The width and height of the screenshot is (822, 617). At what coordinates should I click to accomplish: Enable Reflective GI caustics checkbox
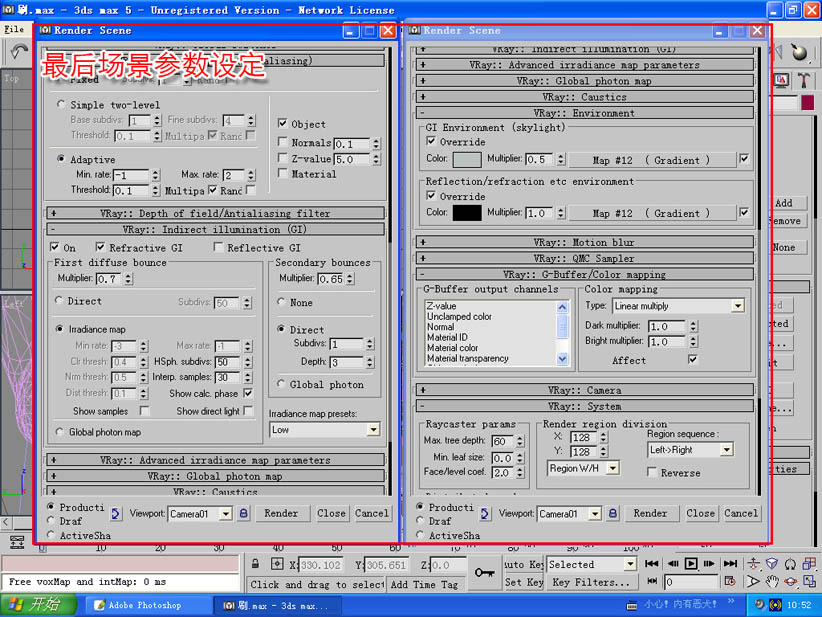coord(218,246)
